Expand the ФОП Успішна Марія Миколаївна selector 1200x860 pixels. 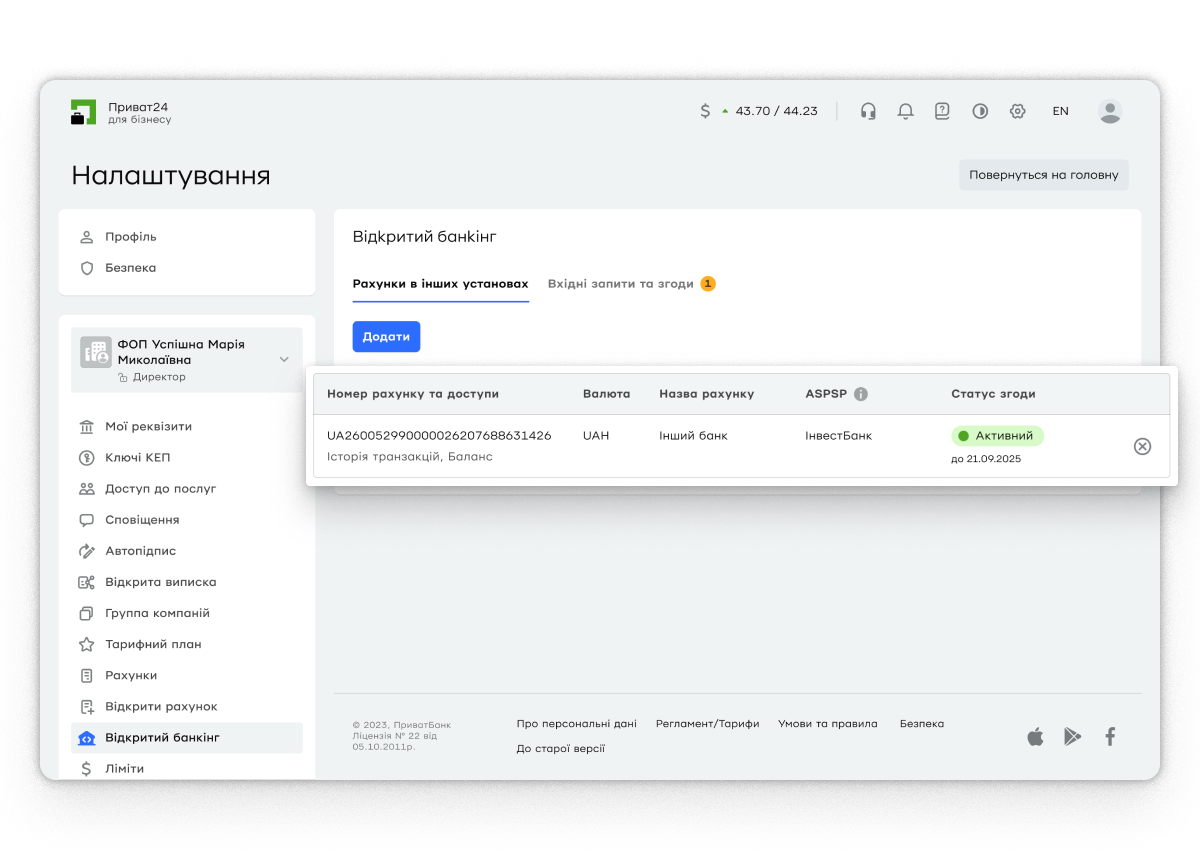tap(187, 359)
